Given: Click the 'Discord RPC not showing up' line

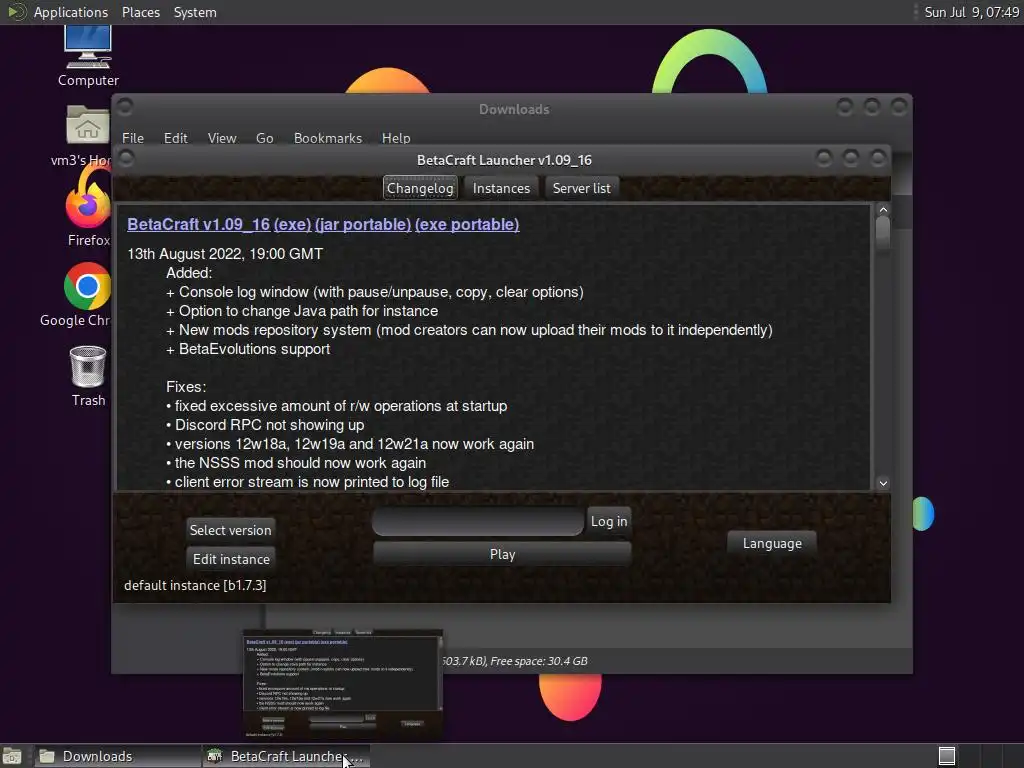Looking at the screenshot, I should click(265, 424).
